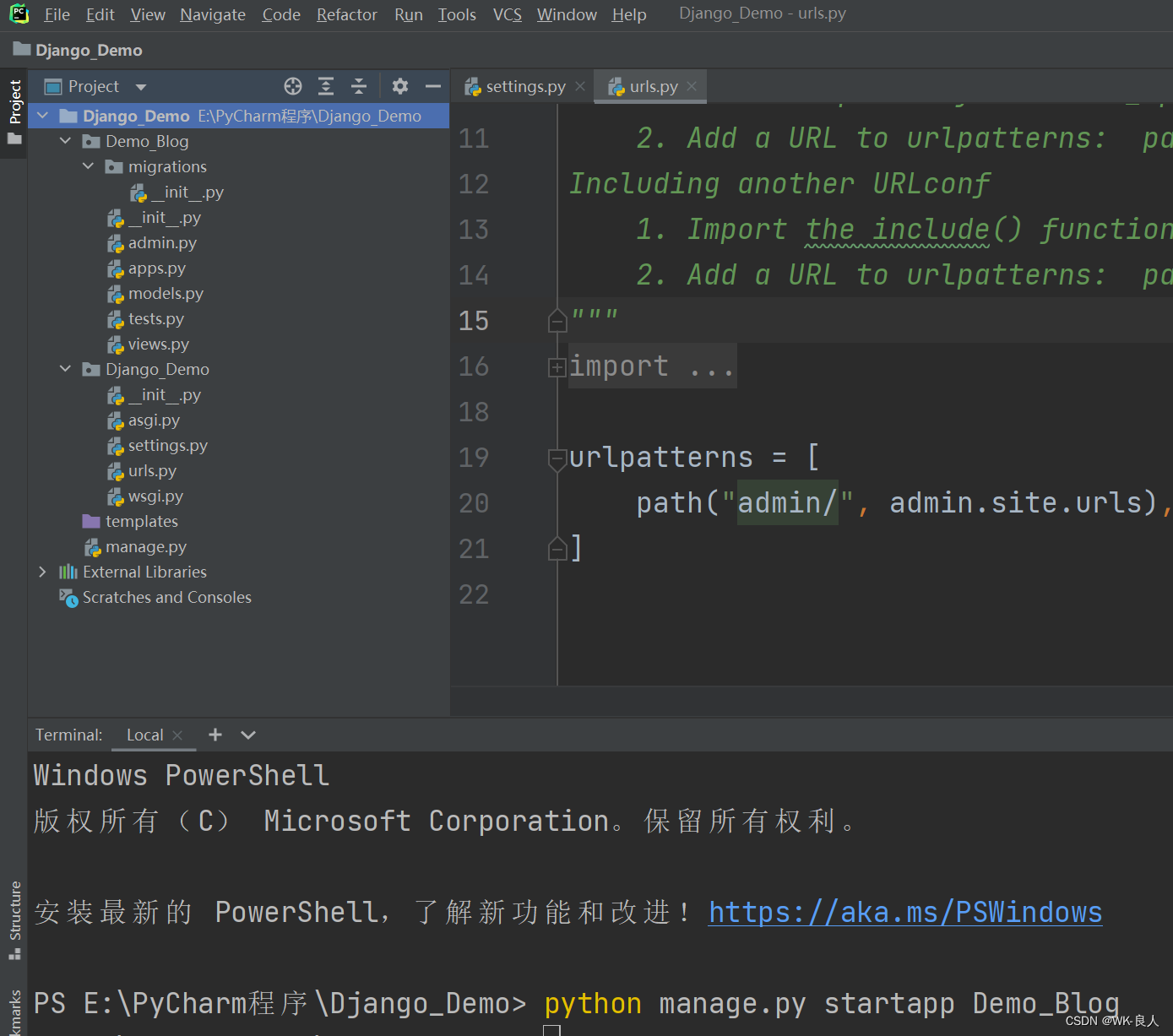Screen dimensions: 1173x1036
Task: Select __init__.py inside migrations folder
Action: [x=187, y=192]
